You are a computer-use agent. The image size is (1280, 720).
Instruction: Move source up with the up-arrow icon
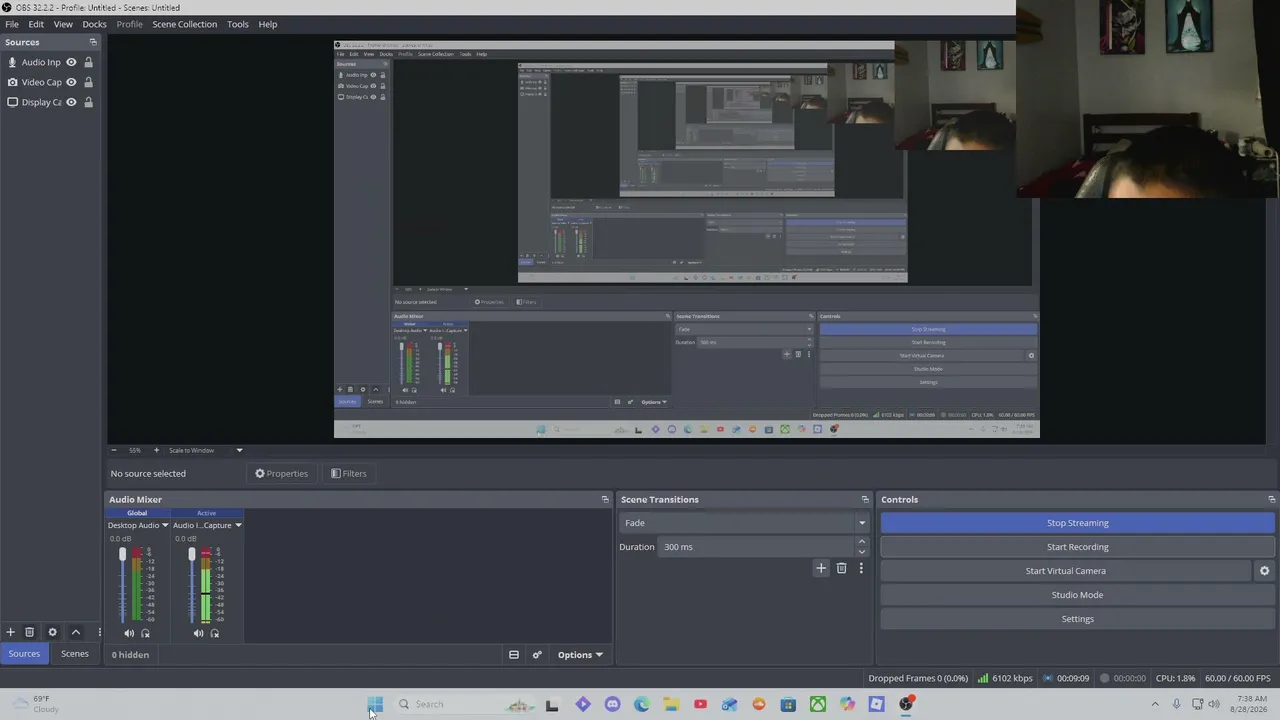[75, 632]
